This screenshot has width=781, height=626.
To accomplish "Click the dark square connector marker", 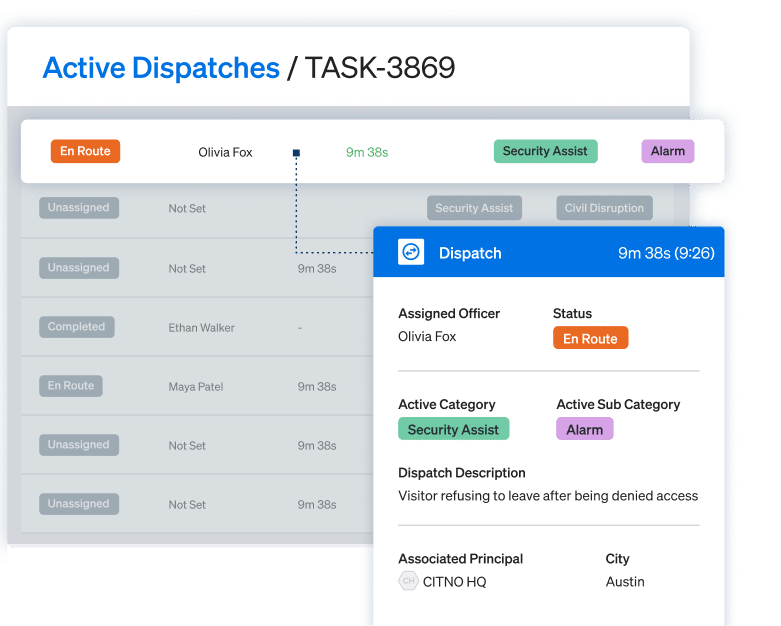I will 296,153.
